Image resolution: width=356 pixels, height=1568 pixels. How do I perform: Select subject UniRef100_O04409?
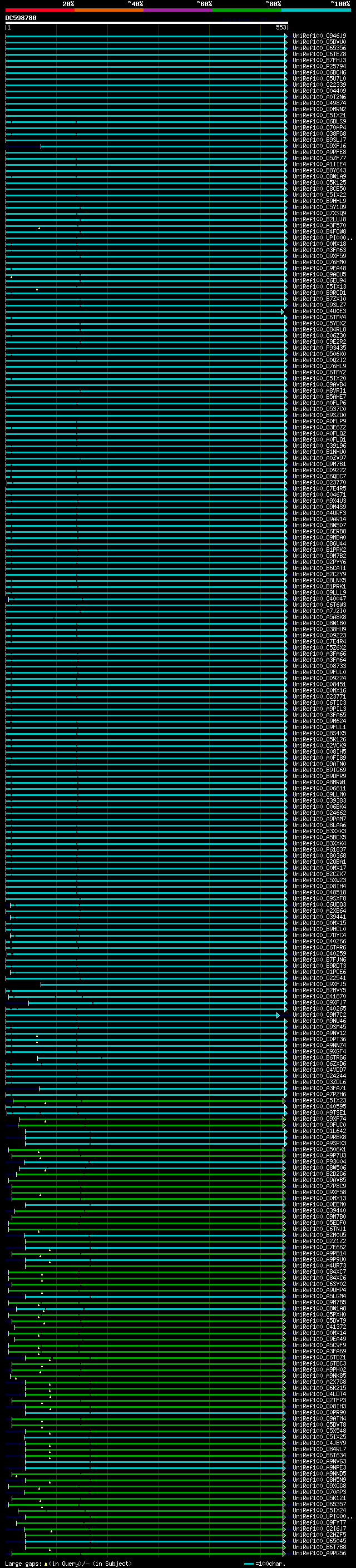coord(319,91)
